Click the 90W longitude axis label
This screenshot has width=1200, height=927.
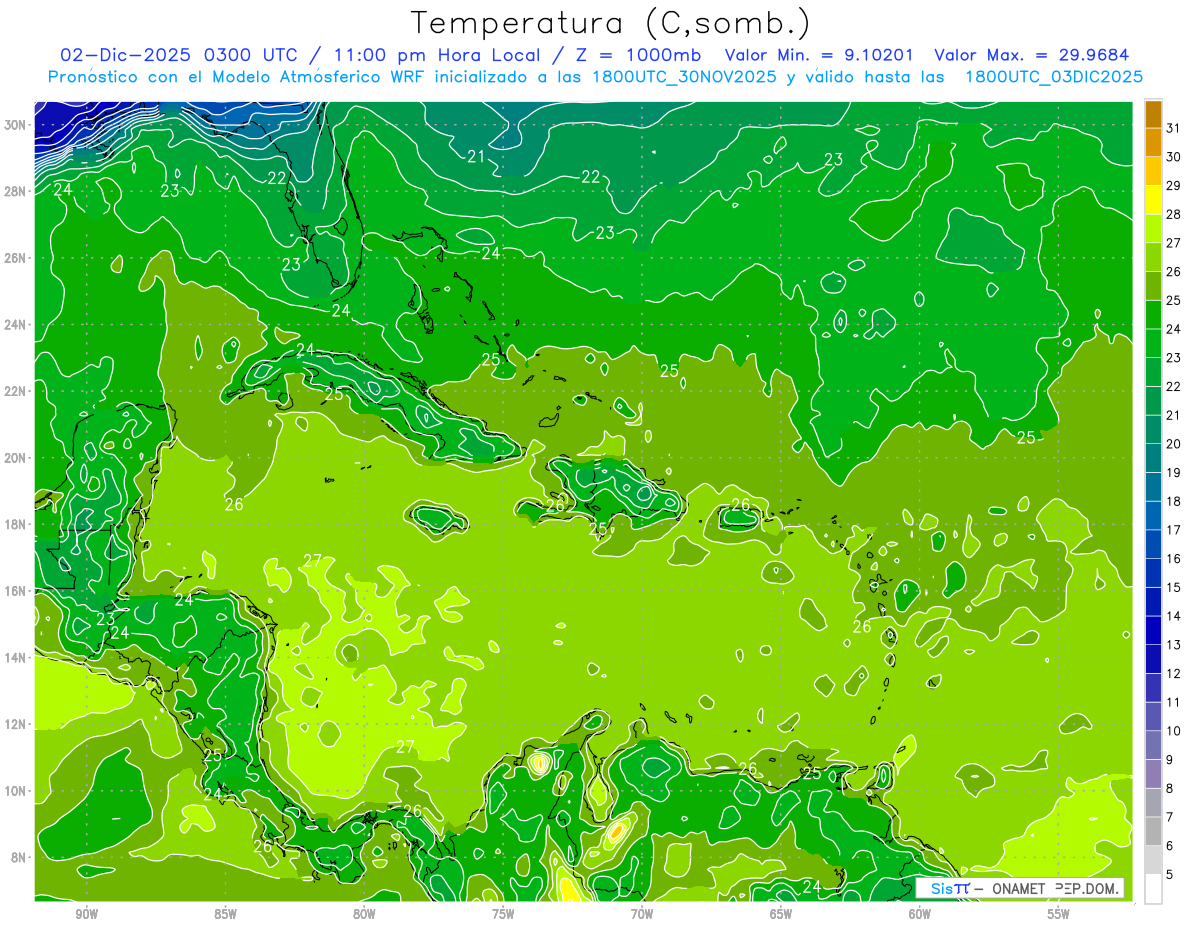(x=86, y=914)
